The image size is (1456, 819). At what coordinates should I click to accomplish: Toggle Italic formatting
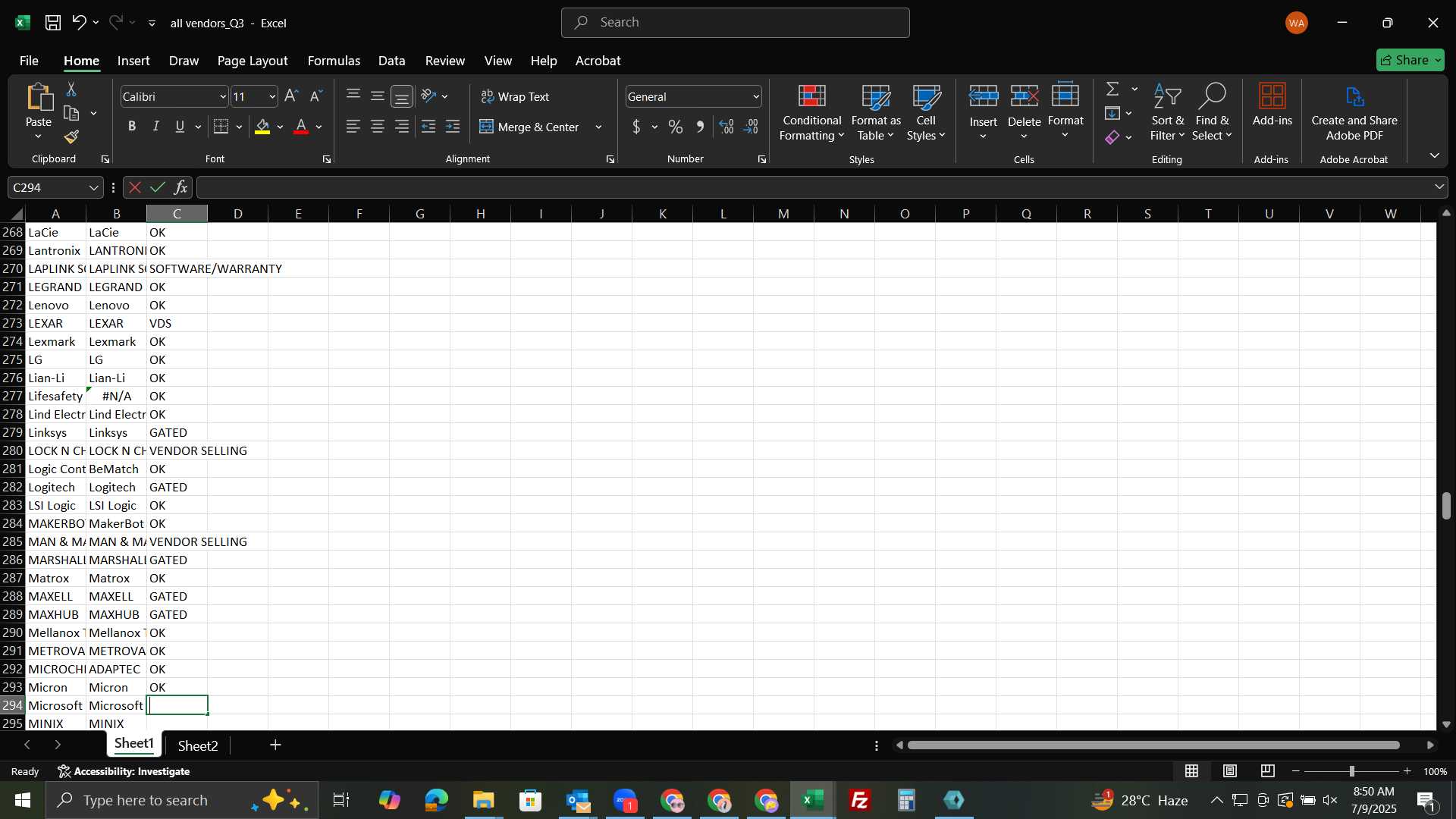click(x=156, y=127)
